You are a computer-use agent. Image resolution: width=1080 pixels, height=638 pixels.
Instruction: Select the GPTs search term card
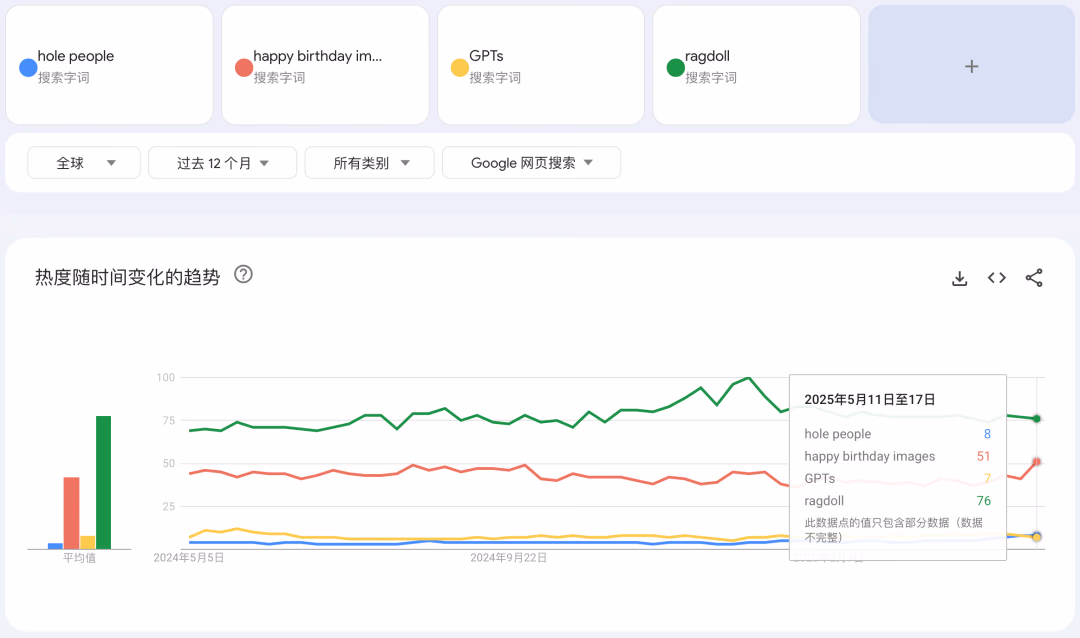coord(541,65)
